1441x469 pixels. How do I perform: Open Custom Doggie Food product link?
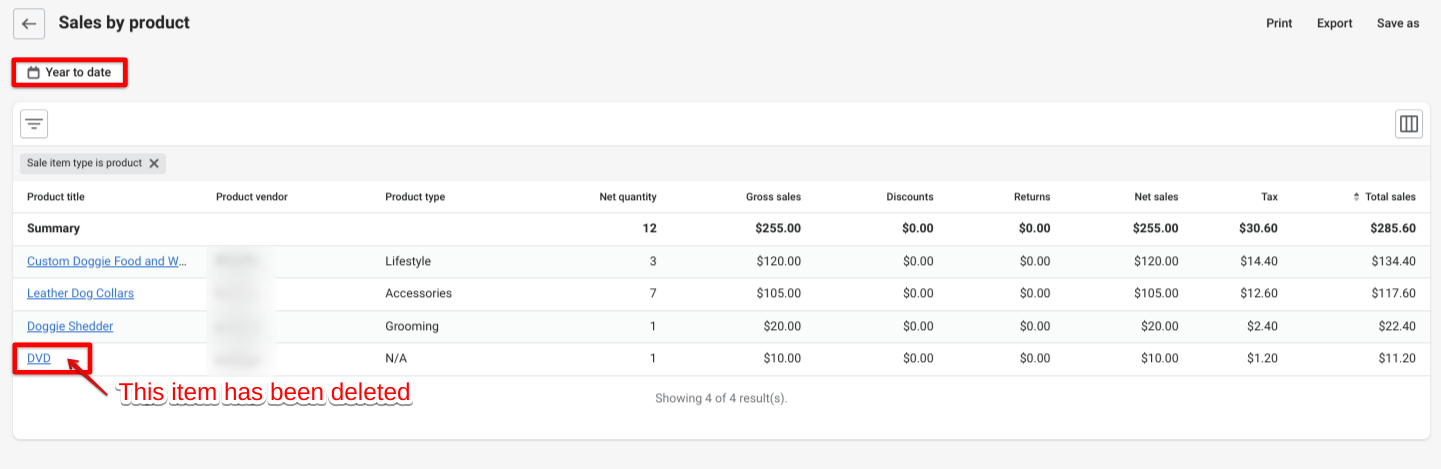coord(107,261)
